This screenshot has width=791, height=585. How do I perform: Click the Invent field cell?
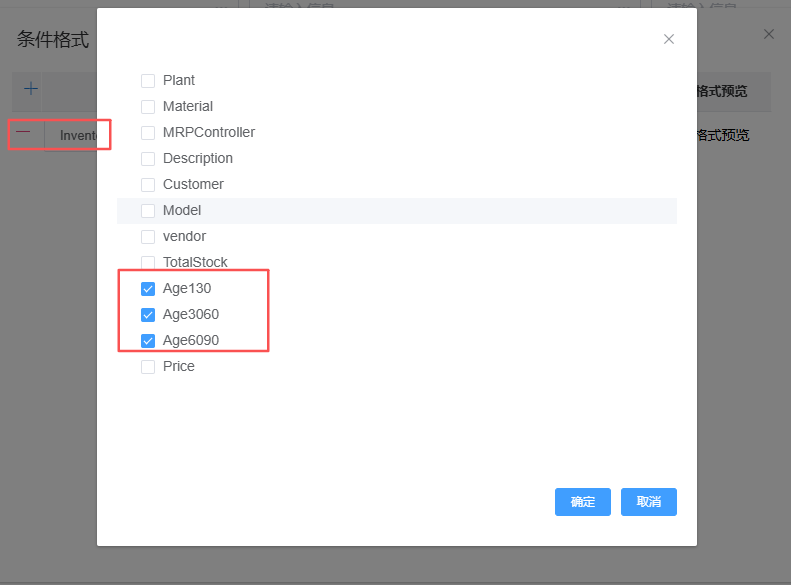[x=78, y=136]
